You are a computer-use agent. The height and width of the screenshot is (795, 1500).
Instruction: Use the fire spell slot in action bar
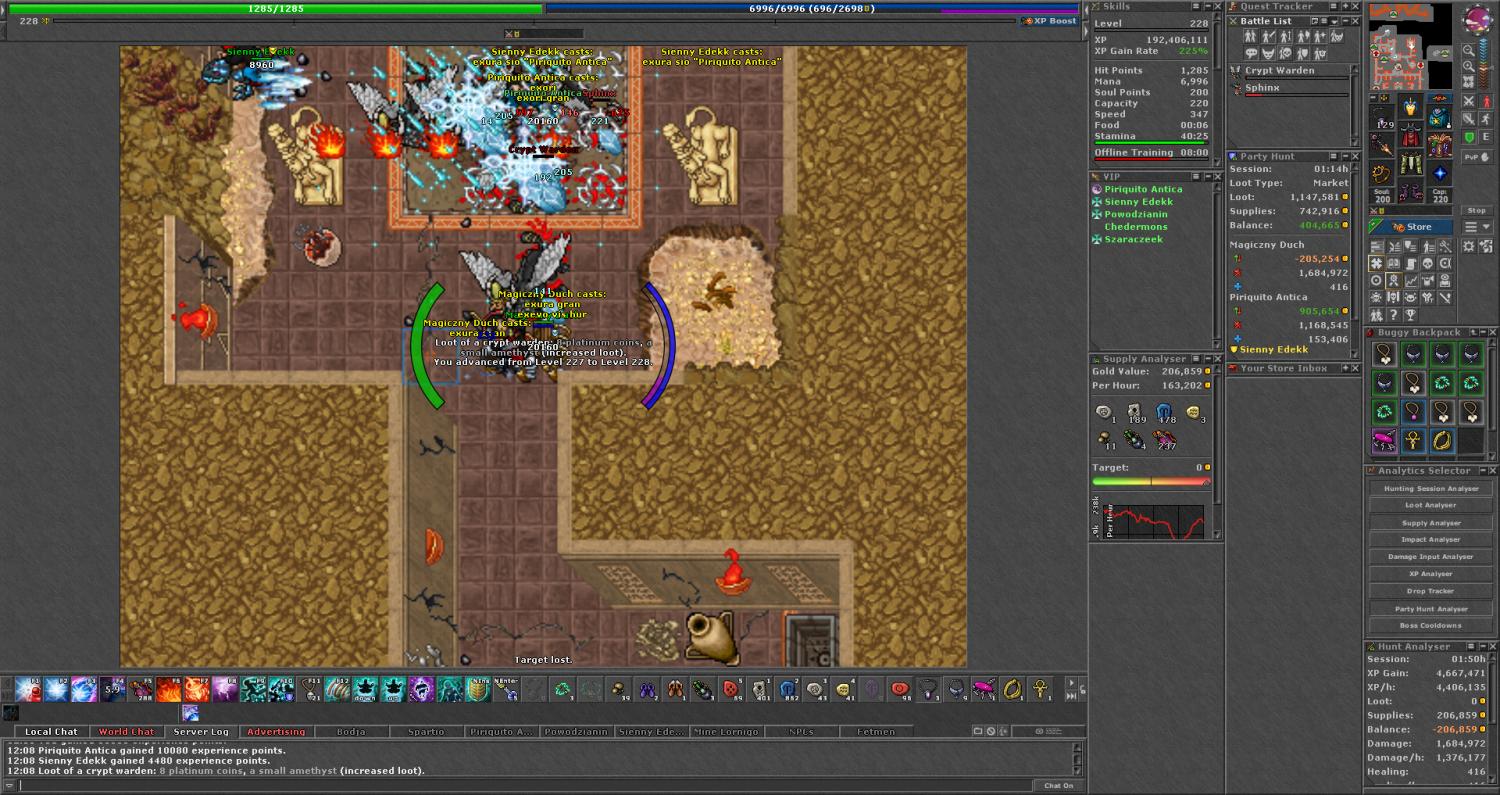coord(169,688)
